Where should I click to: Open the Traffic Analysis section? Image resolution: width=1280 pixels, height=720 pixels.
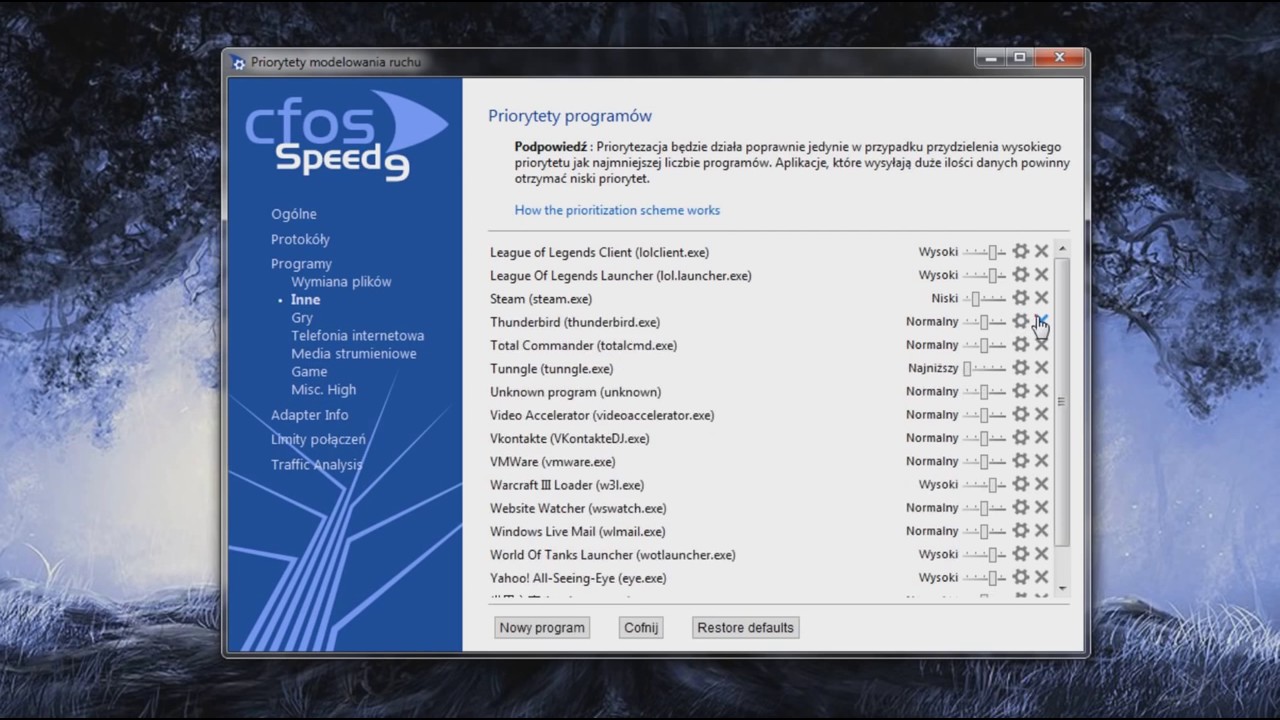[317, 464]
